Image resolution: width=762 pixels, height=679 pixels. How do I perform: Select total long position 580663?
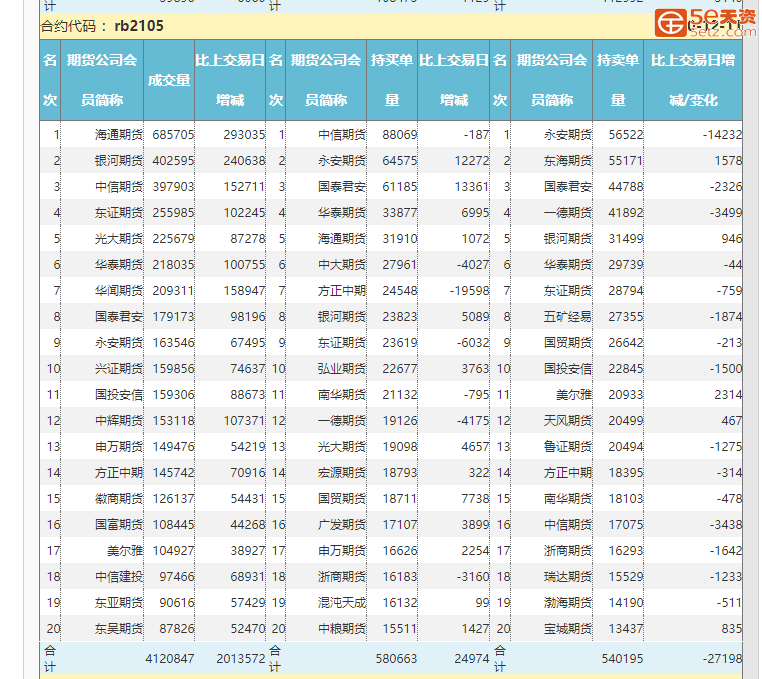click(396, 659)
